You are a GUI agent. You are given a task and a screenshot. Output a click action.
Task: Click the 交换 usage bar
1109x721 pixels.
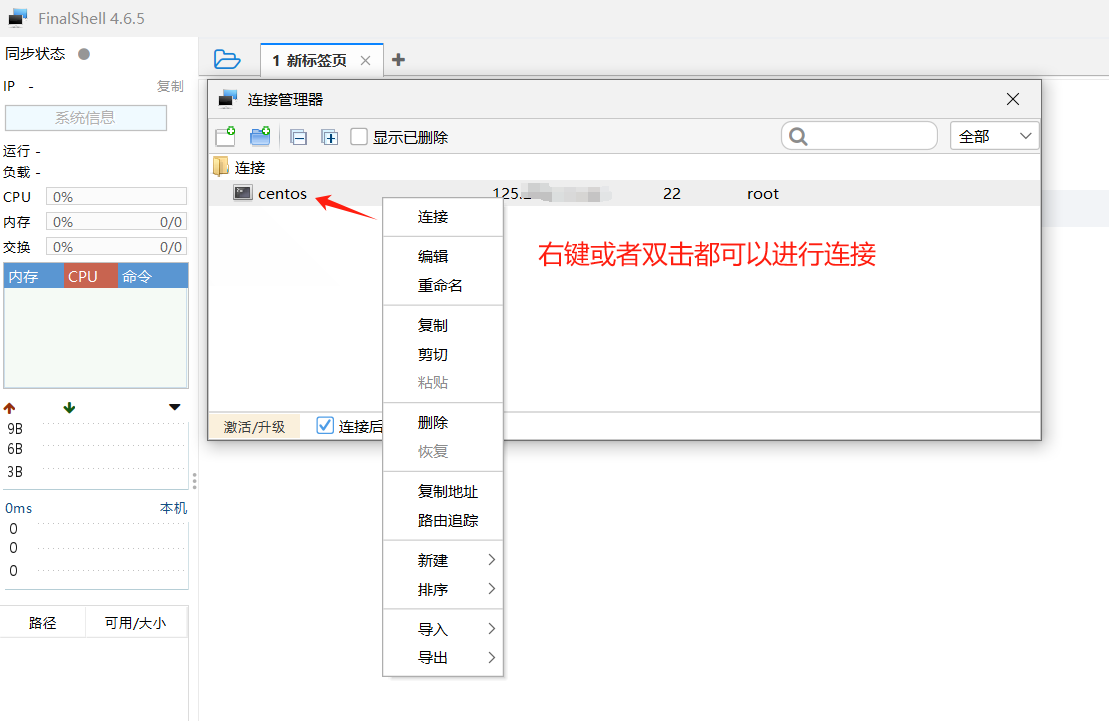[x=116, y=246]
